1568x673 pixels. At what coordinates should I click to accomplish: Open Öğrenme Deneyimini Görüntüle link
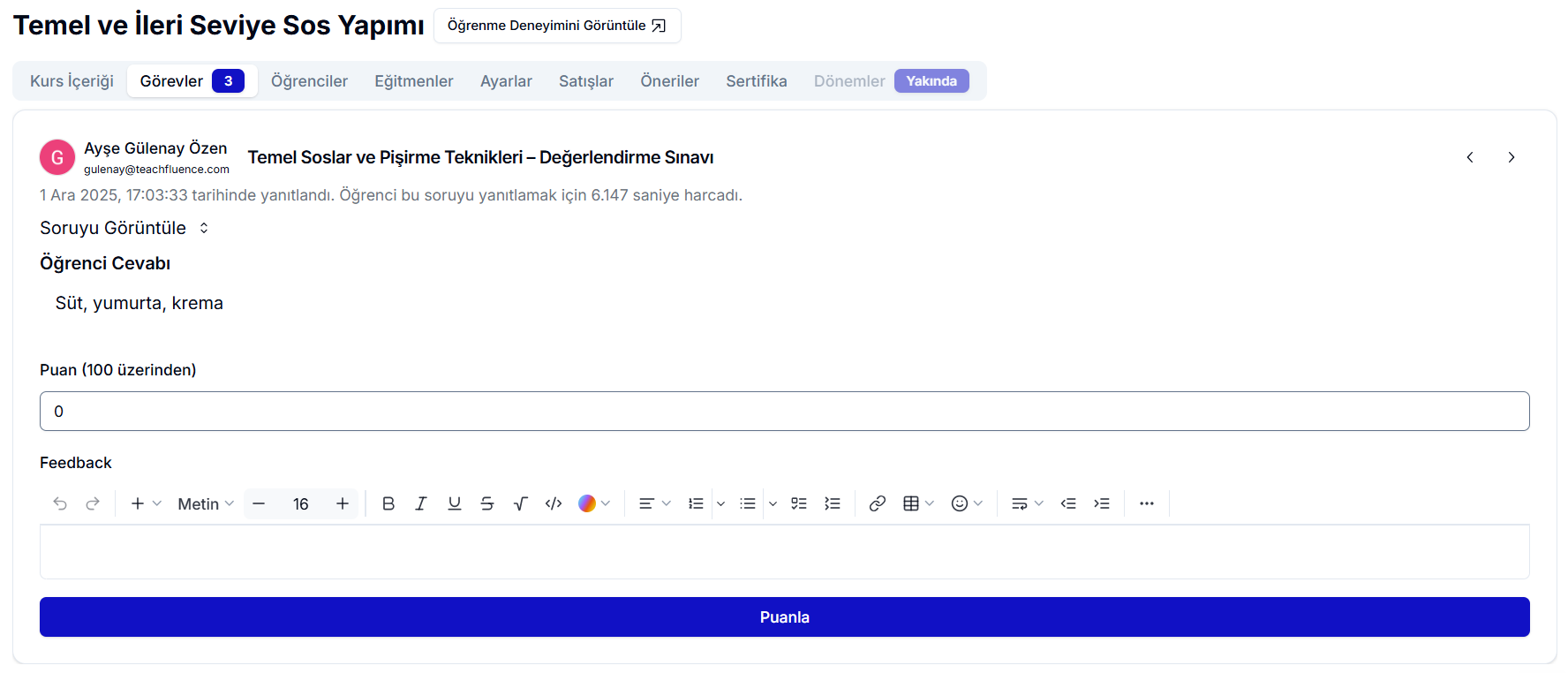[556, 26]
